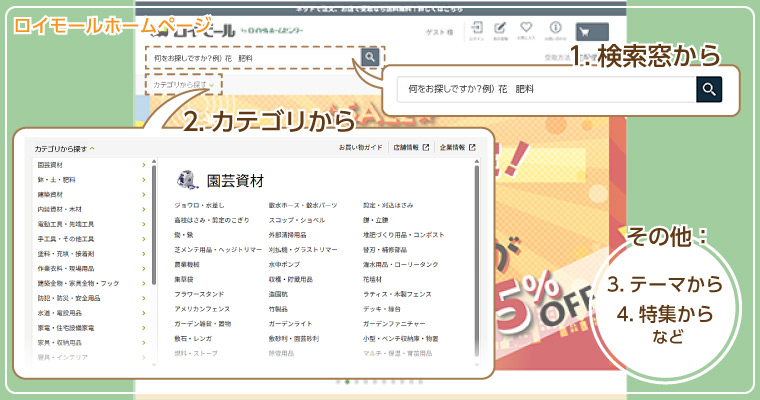Click ガーデン雑貨・置物 in the subcategory list
760x400 pixels.
[203, 324]
